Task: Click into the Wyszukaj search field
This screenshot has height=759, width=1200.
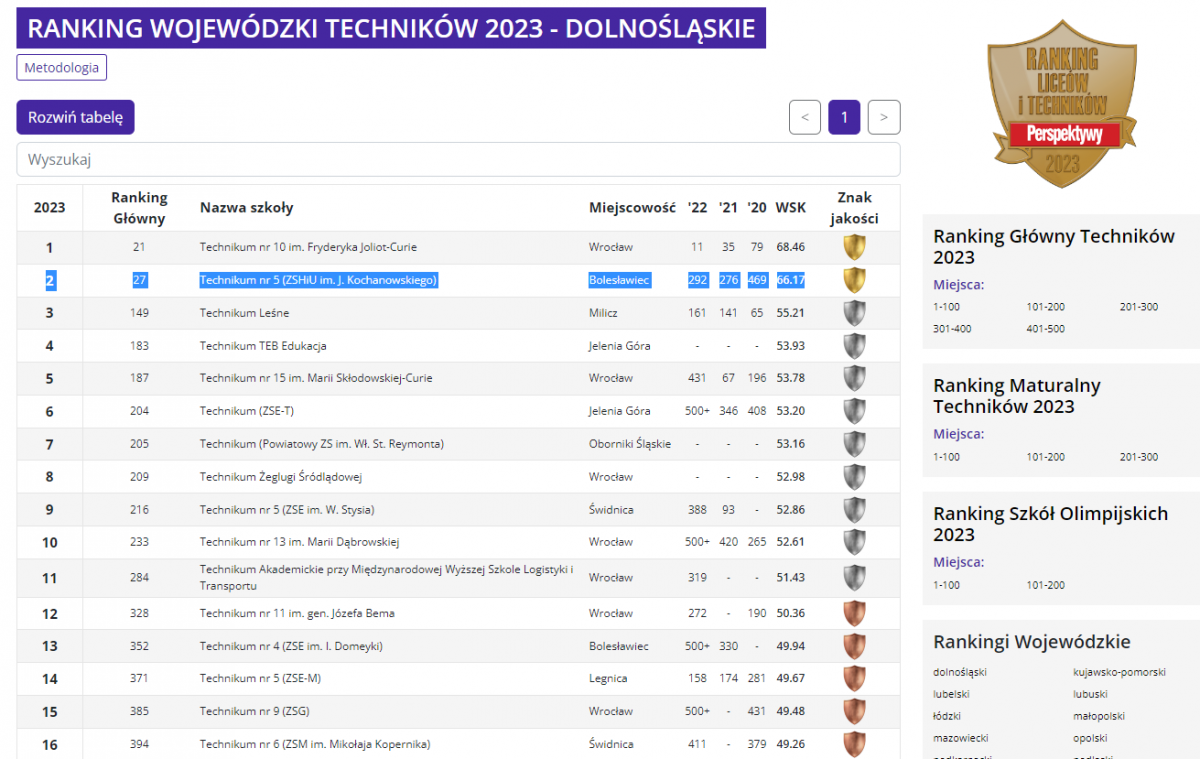Action: click(458, 160)
